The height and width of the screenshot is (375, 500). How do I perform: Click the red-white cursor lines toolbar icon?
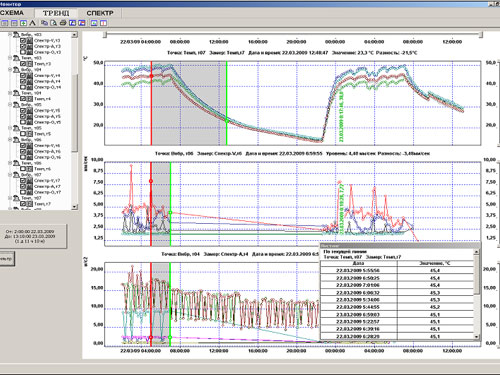(104, 23)
